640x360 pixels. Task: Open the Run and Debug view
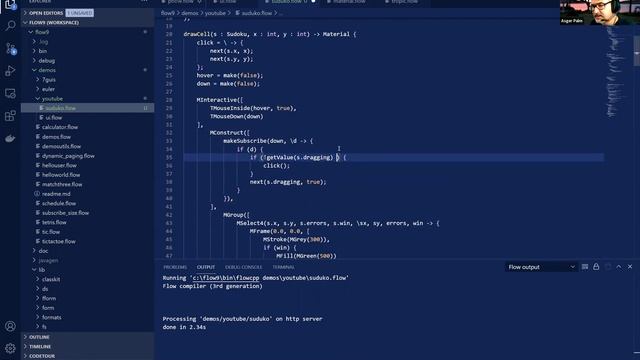(x=10, y=71)
